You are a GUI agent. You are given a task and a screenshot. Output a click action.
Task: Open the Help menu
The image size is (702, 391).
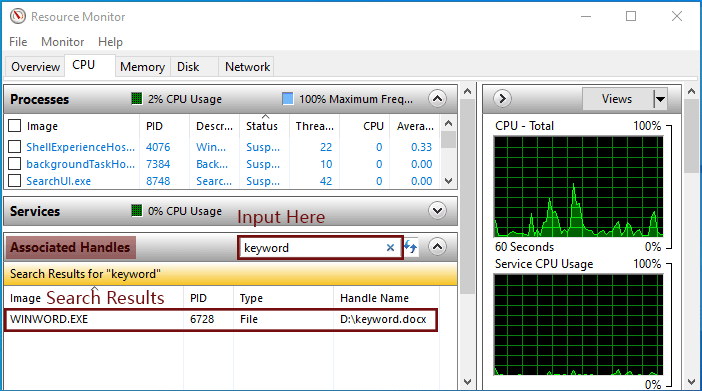[110, 42]
